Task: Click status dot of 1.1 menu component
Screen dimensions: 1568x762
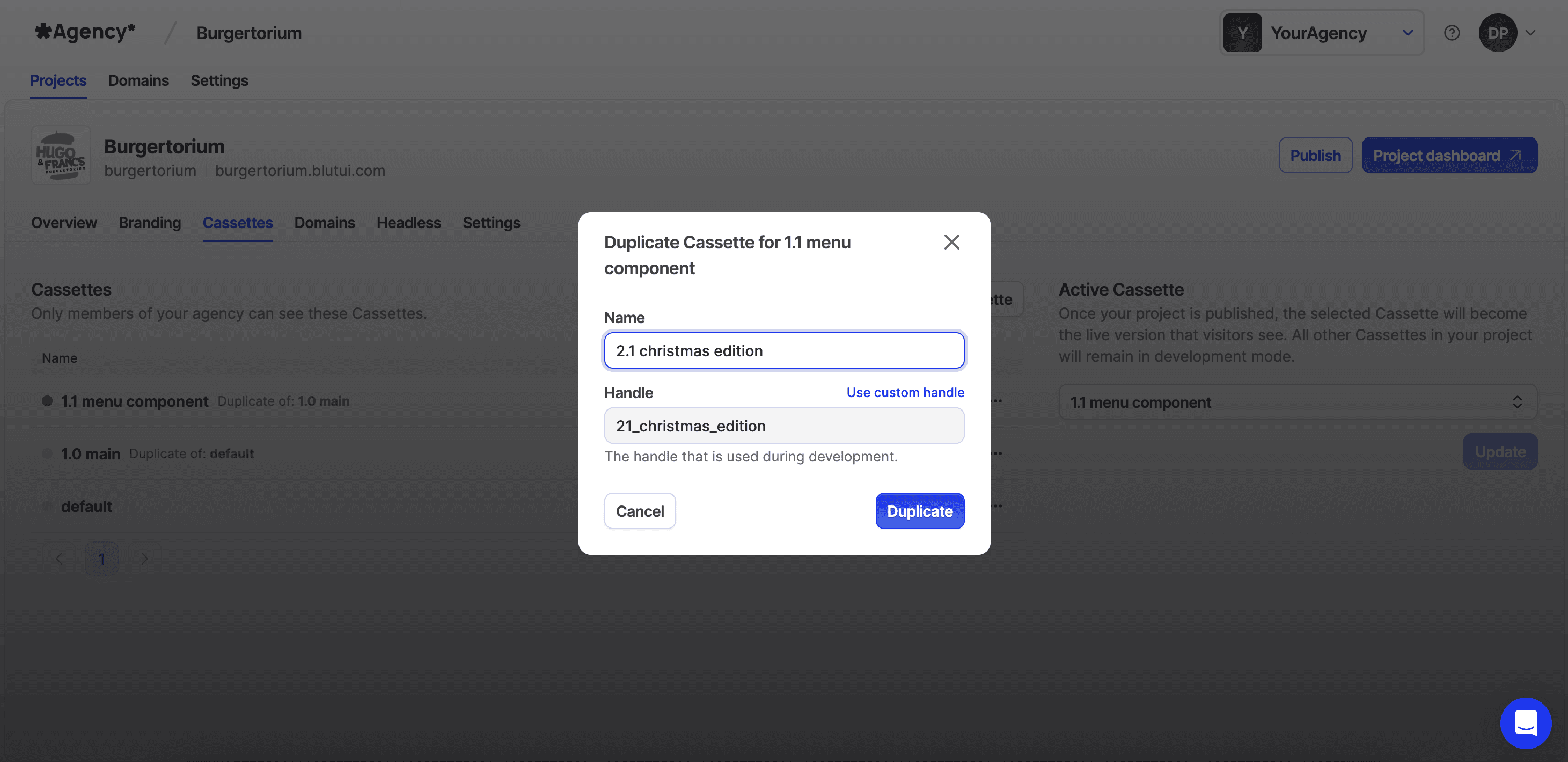Action: (x=47, y=401)
